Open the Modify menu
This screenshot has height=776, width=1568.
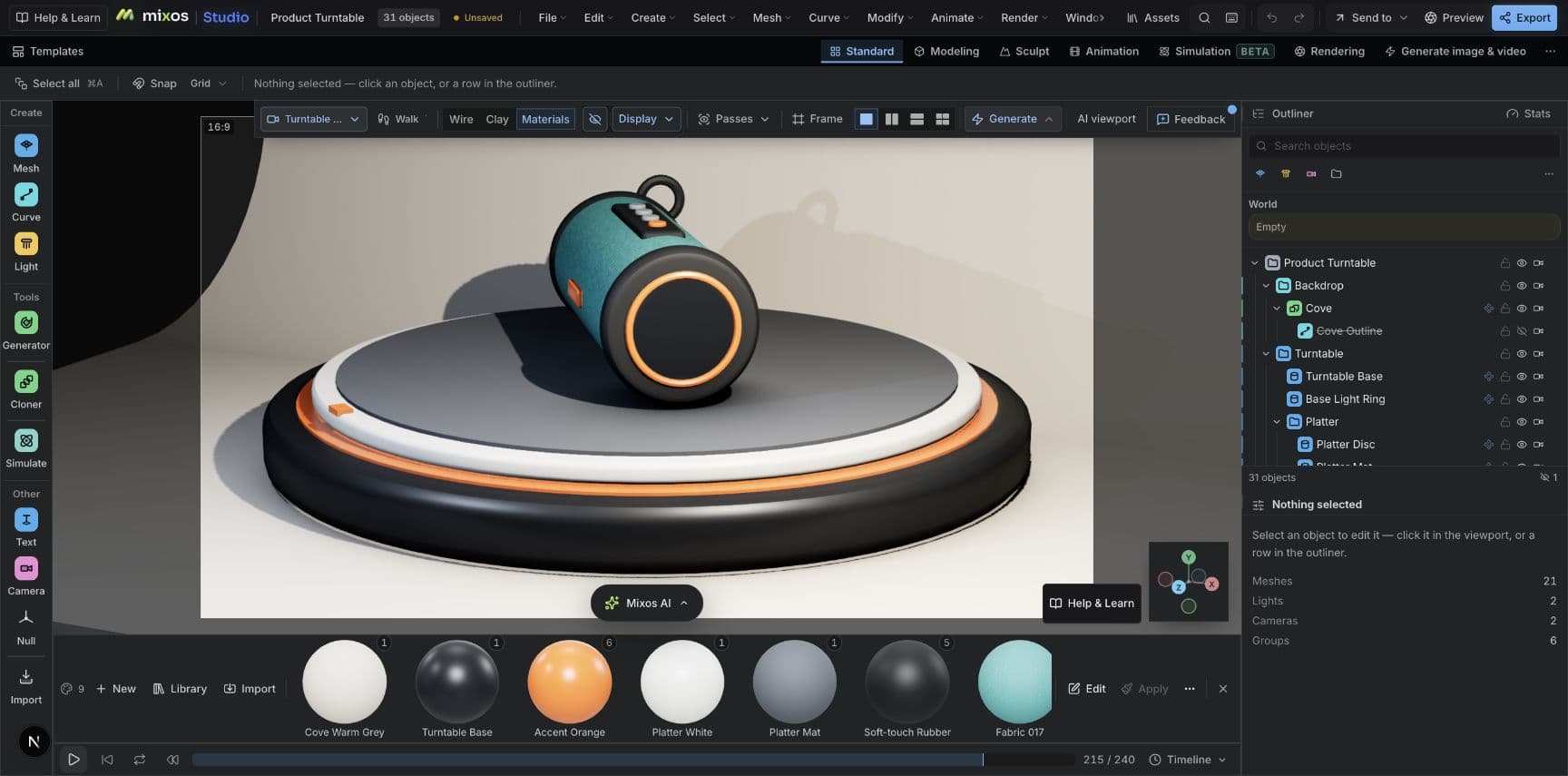pyautogui.click(x=889, y=17)
